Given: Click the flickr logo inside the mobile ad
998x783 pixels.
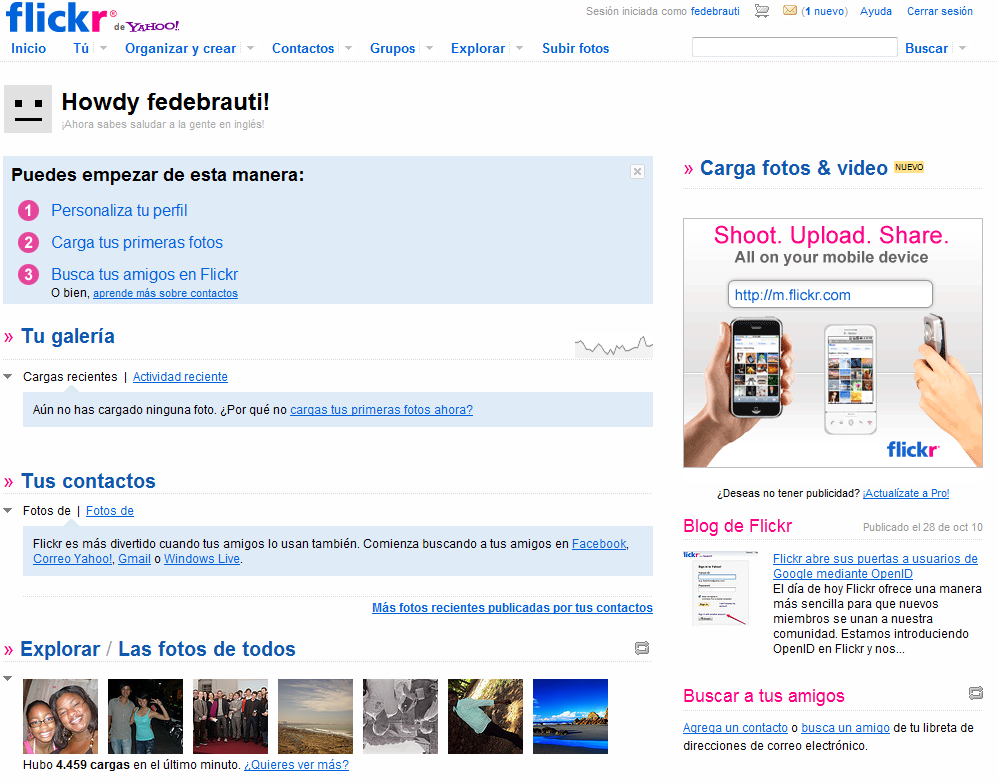Looking at the screenshot, I should click(911, 450).
